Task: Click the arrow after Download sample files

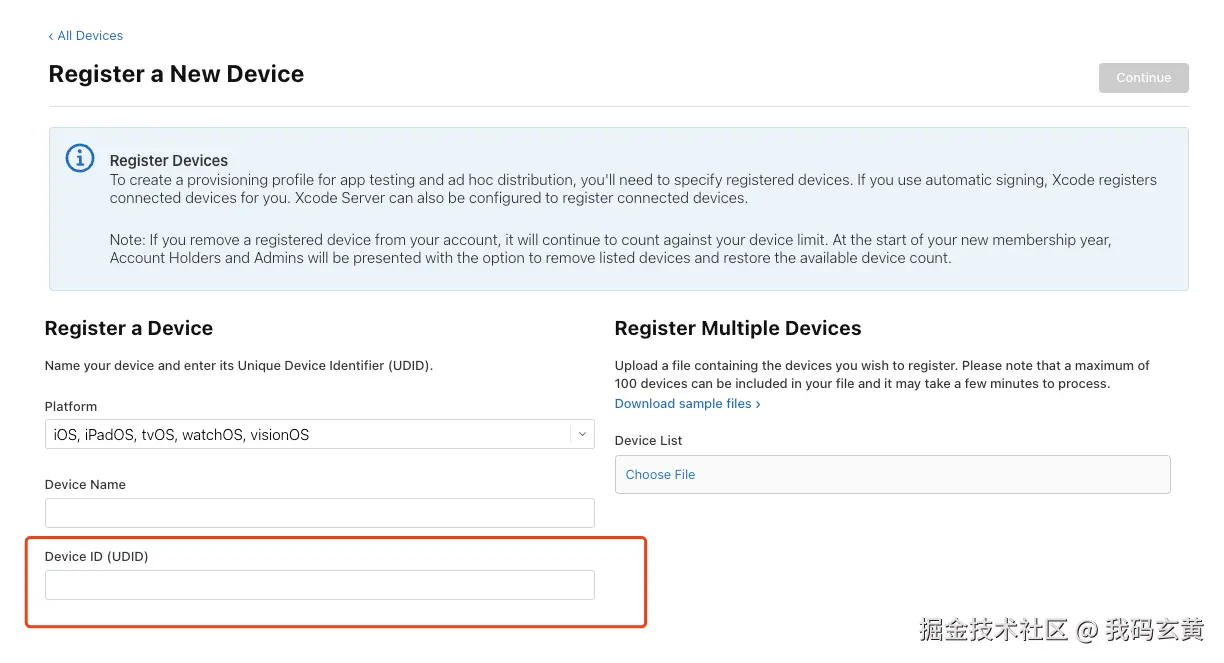Action: click(x=758, y=404)
